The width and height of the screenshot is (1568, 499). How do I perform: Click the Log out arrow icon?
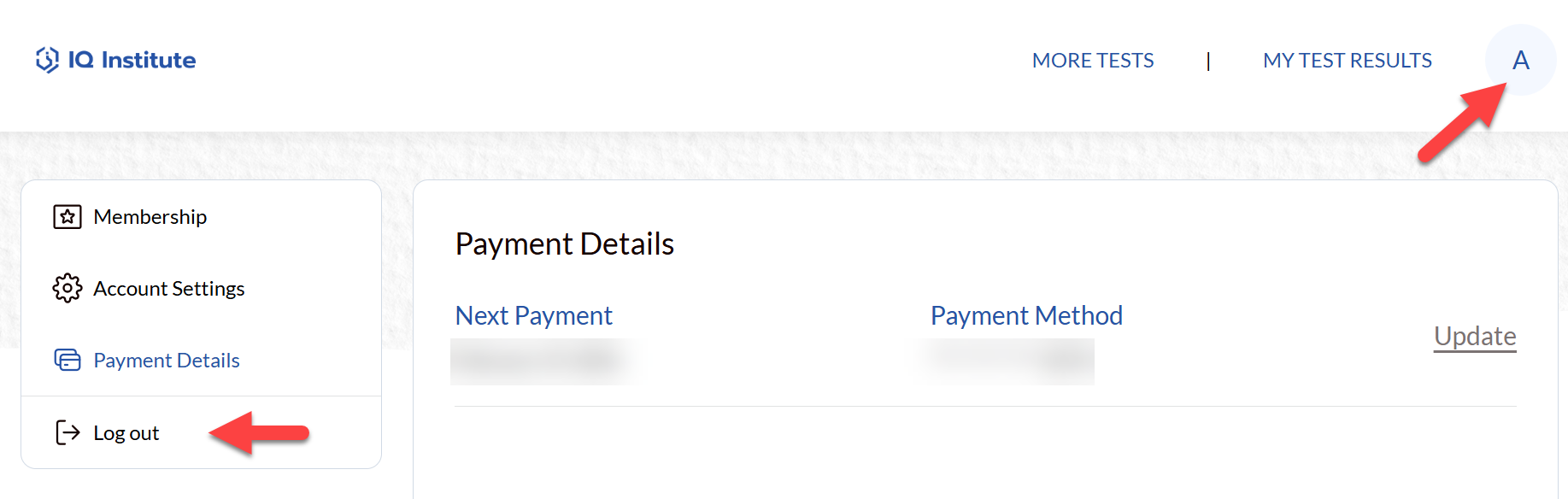point(68,433)
